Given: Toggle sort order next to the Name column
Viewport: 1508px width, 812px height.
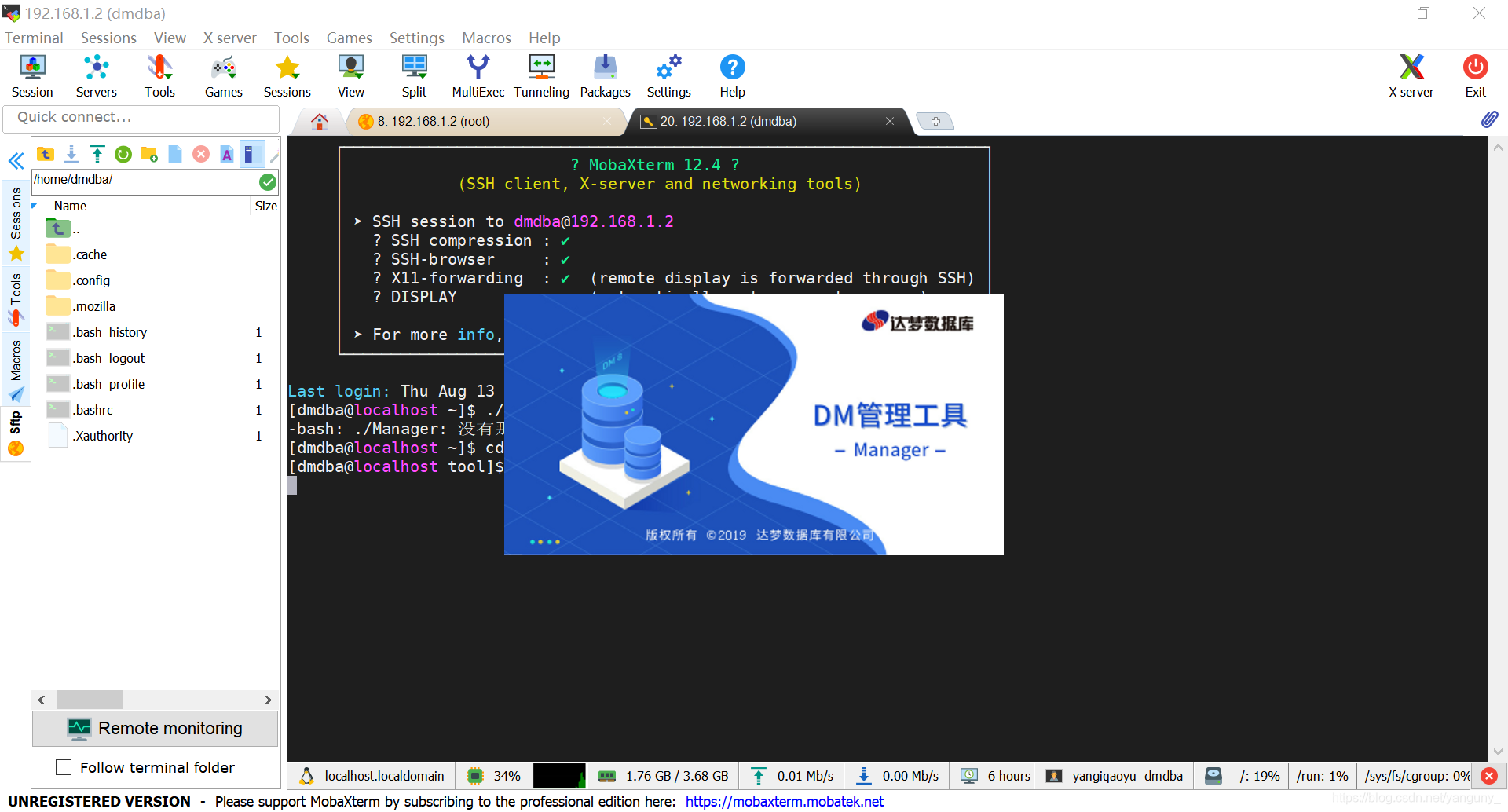Looking at the screenshot, I should point(35,206).
